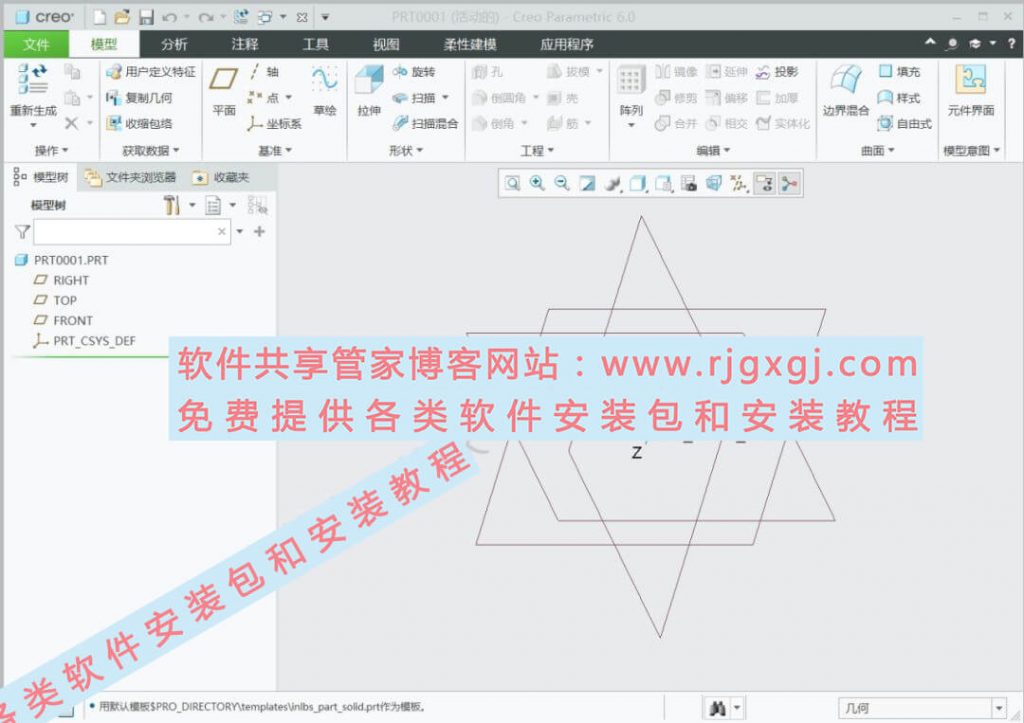Open a file with the folder icon
Image resolution: width=1024 pixels, height=723 pixels.
click(x=122, y=17)
